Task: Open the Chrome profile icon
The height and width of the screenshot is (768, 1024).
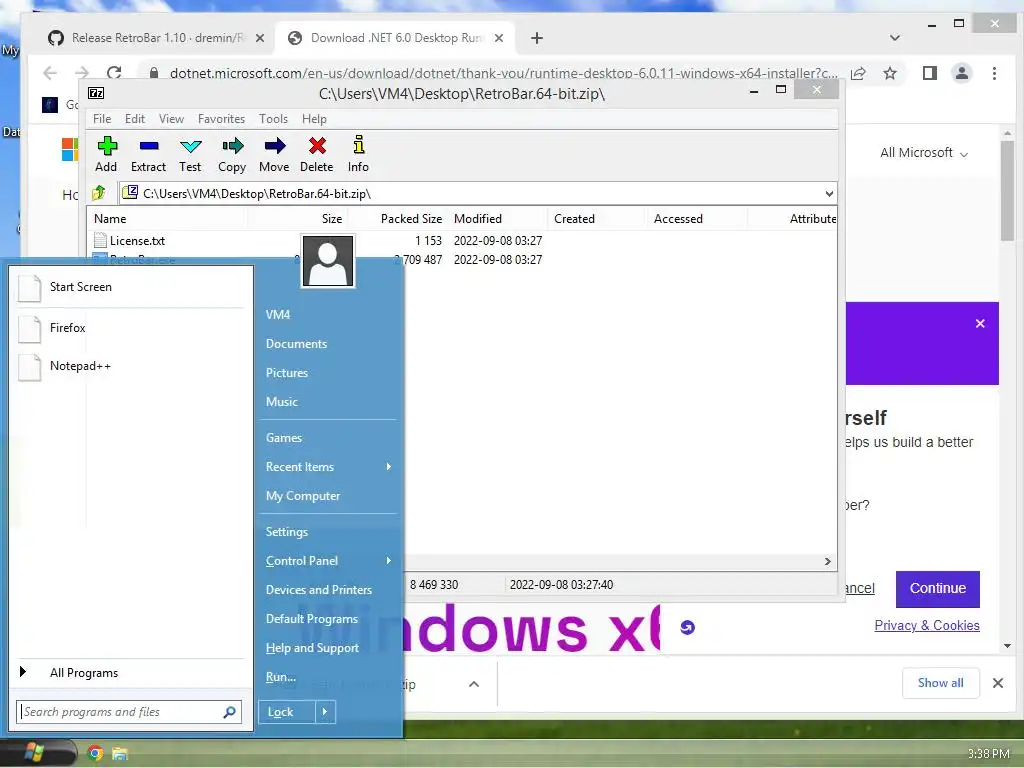Action: tap(961, 73)
